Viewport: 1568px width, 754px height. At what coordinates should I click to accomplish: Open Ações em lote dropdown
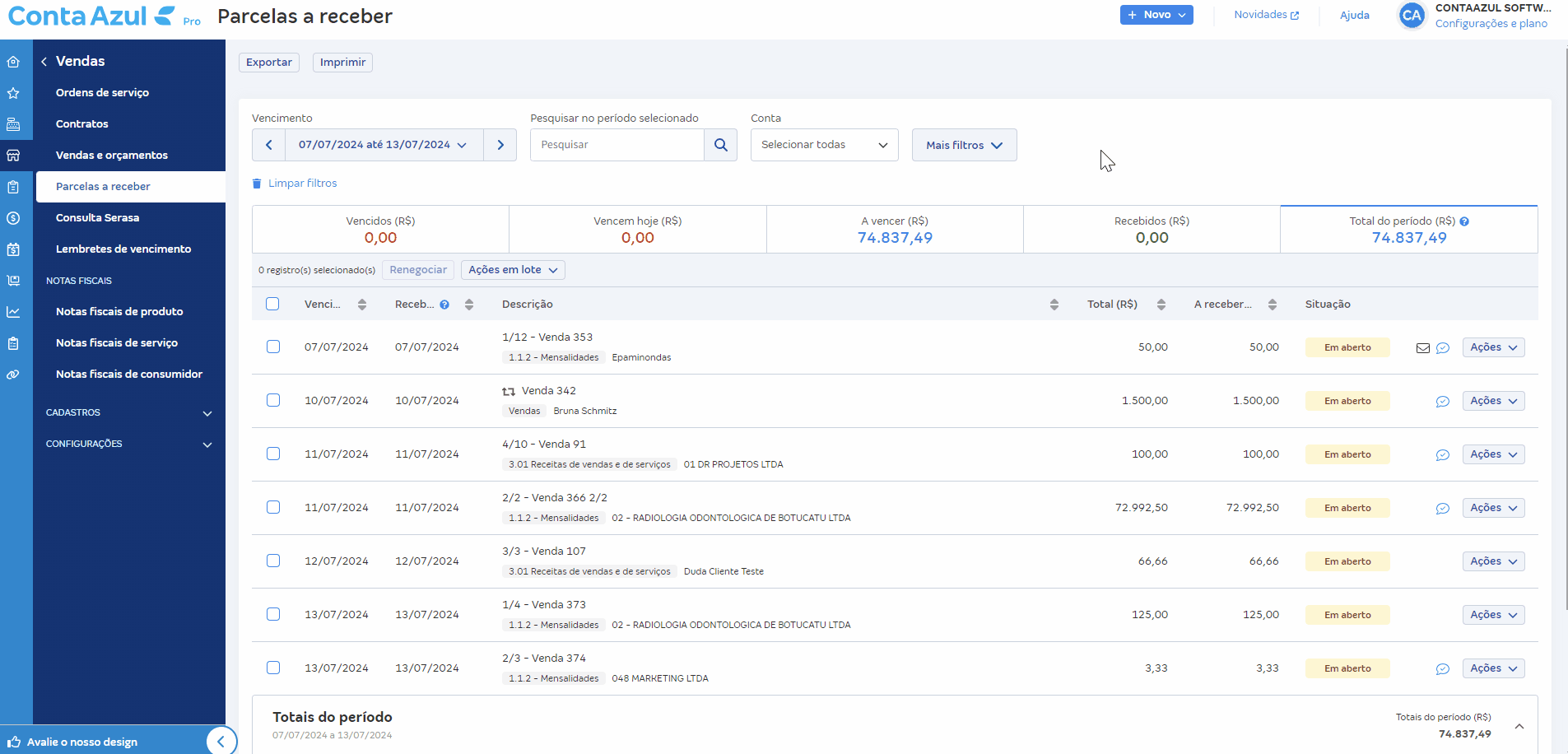pos(513,270)
